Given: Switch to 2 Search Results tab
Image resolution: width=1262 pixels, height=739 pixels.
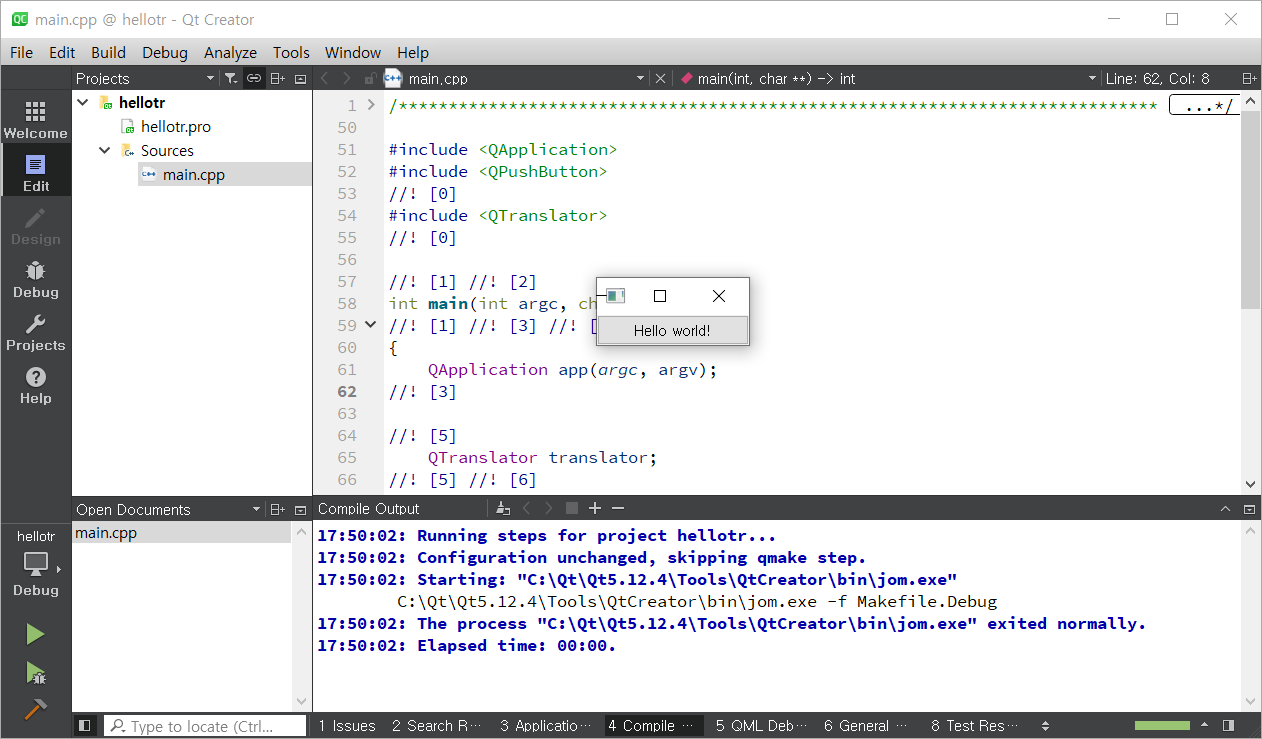Looking at the screenshot, I should pyautogui.click(x=436, y=726).
